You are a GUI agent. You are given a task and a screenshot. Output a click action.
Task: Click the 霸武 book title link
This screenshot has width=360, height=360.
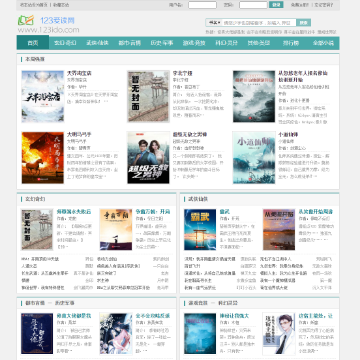[225, 212]
